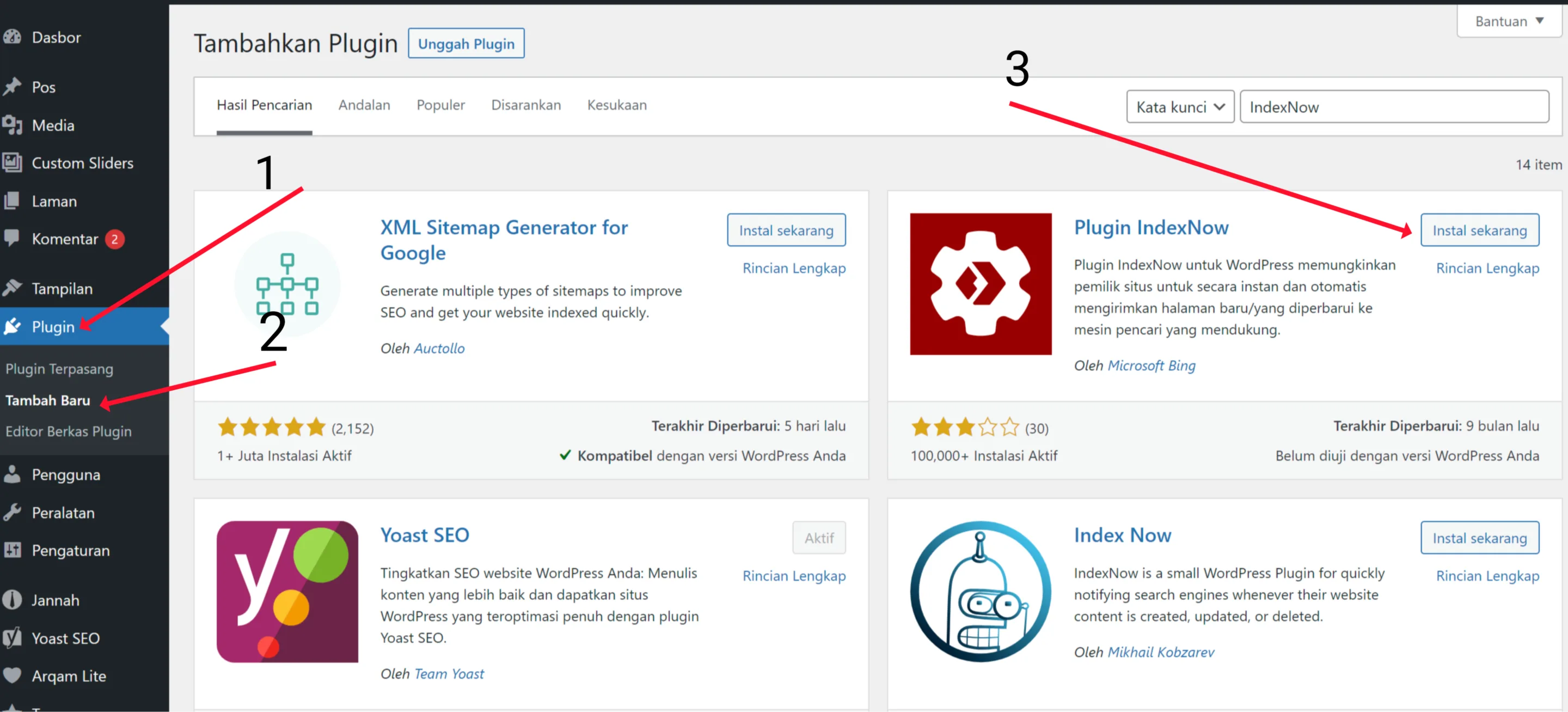Click '100,000+ Instalasi Aktif' text
Image resolution: width=1568 pixels, height=712 pixels.
pos(984,455)
